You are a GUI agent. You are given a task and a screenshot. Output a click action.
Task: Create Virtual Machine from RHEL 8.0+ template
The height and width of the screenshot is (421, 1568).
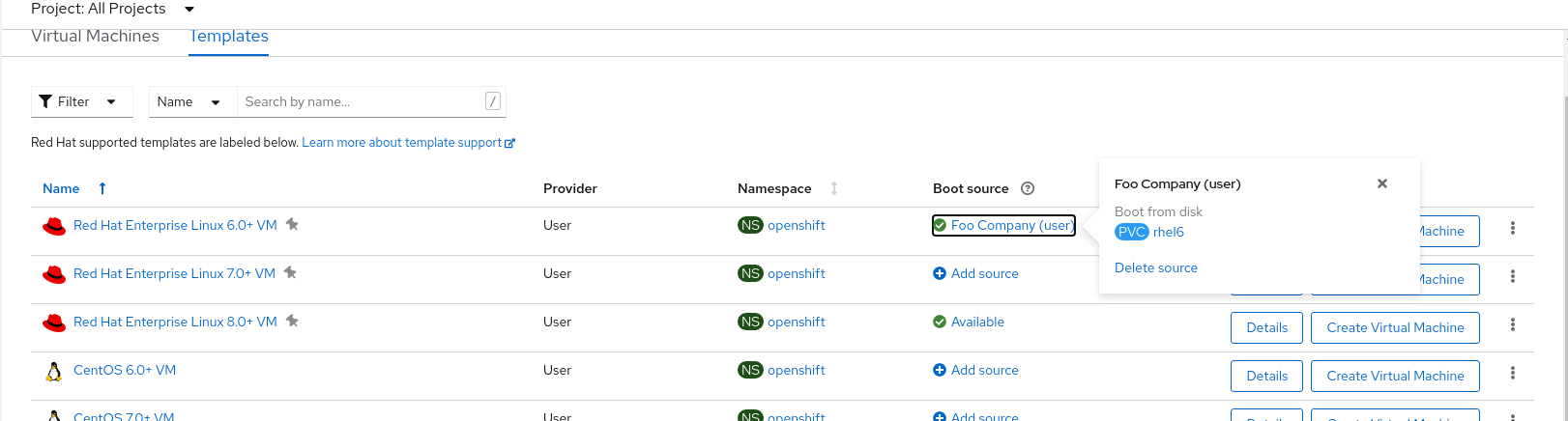[x=1395, y=327]
